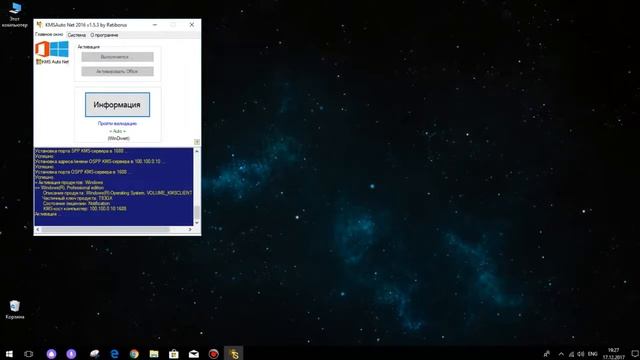This screenshot has height=360, width=640.
Task: Open the Action Center notifications icon
Action: (635, 354)
